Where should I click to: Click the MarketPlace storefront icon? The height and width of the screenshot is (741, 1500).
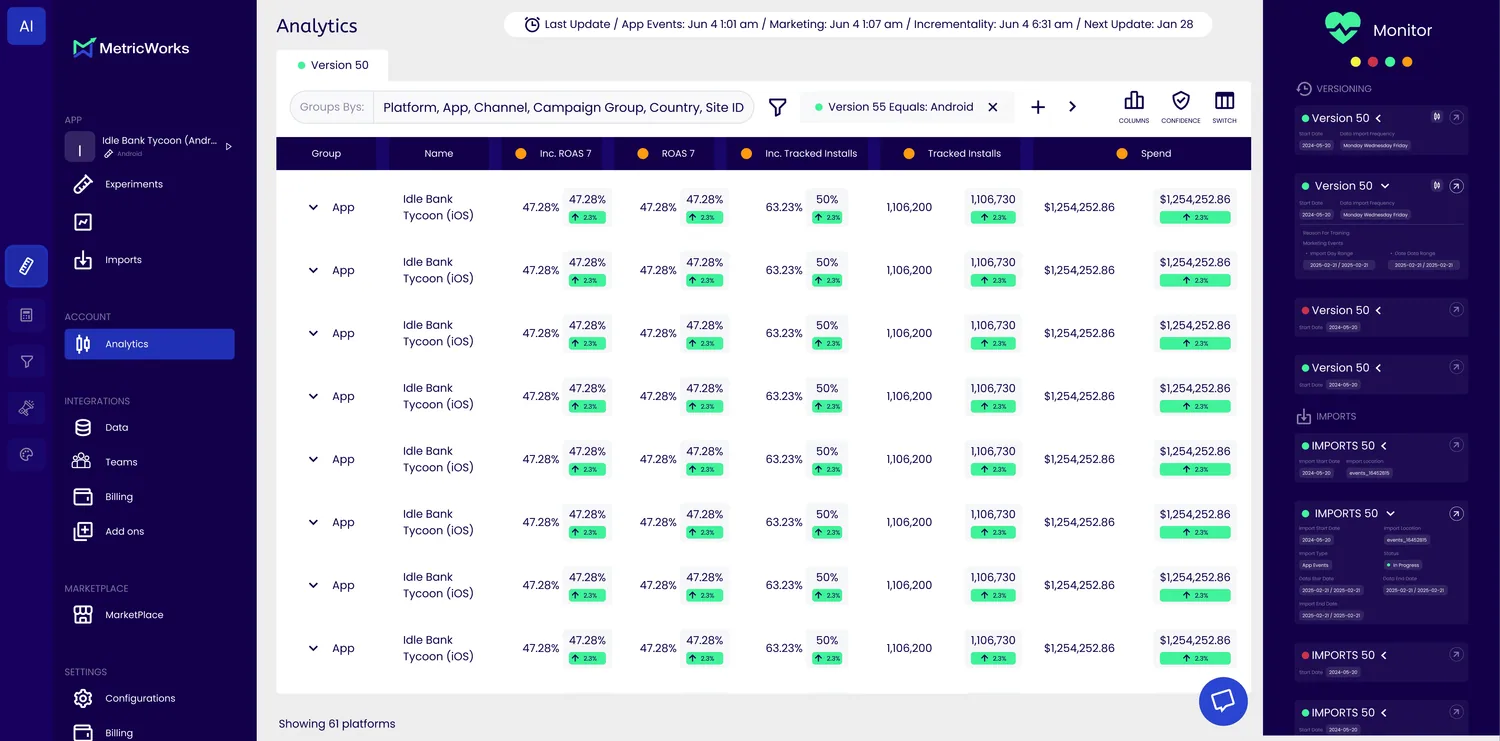(x=84, y=615)
